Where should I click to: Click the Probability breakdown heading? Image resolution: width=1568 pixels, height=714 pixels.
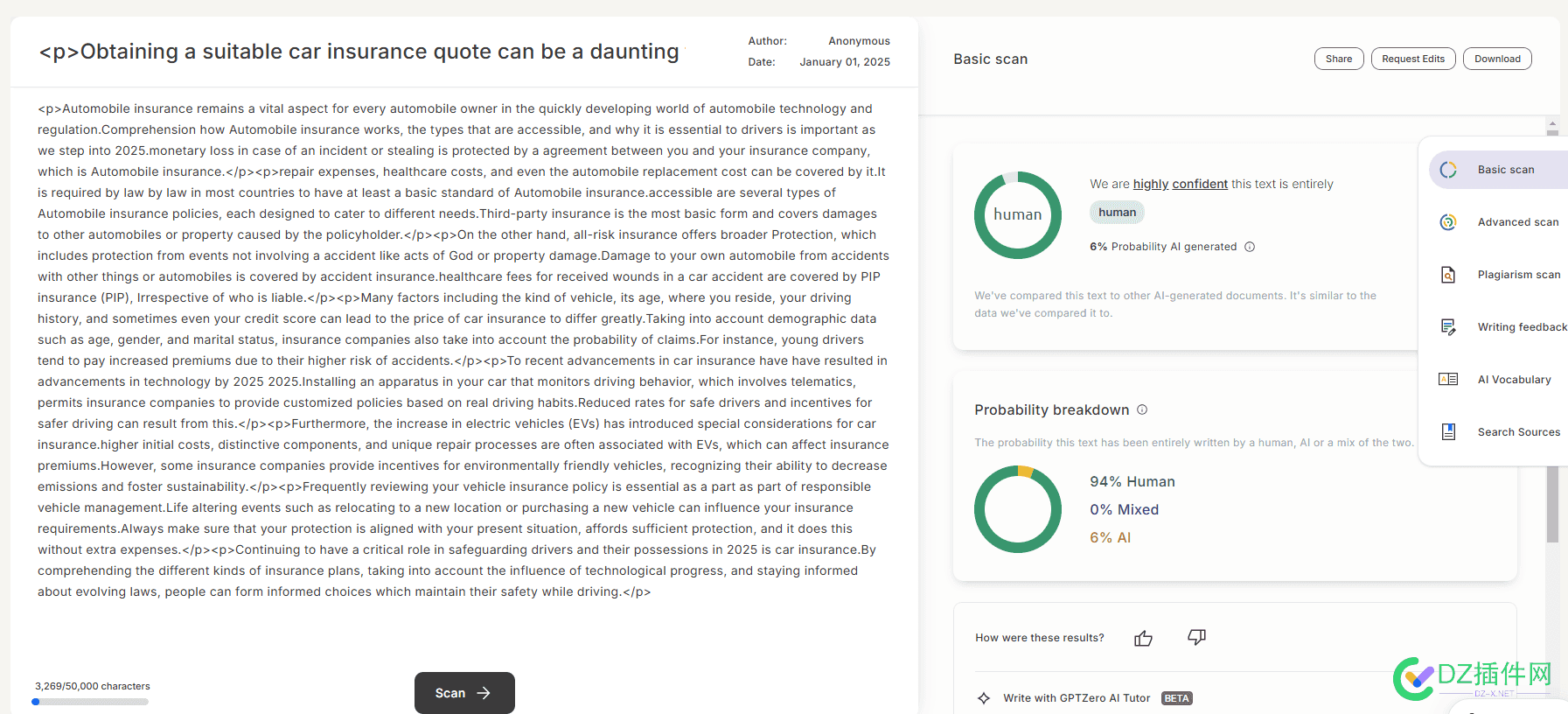[1052, 409]
